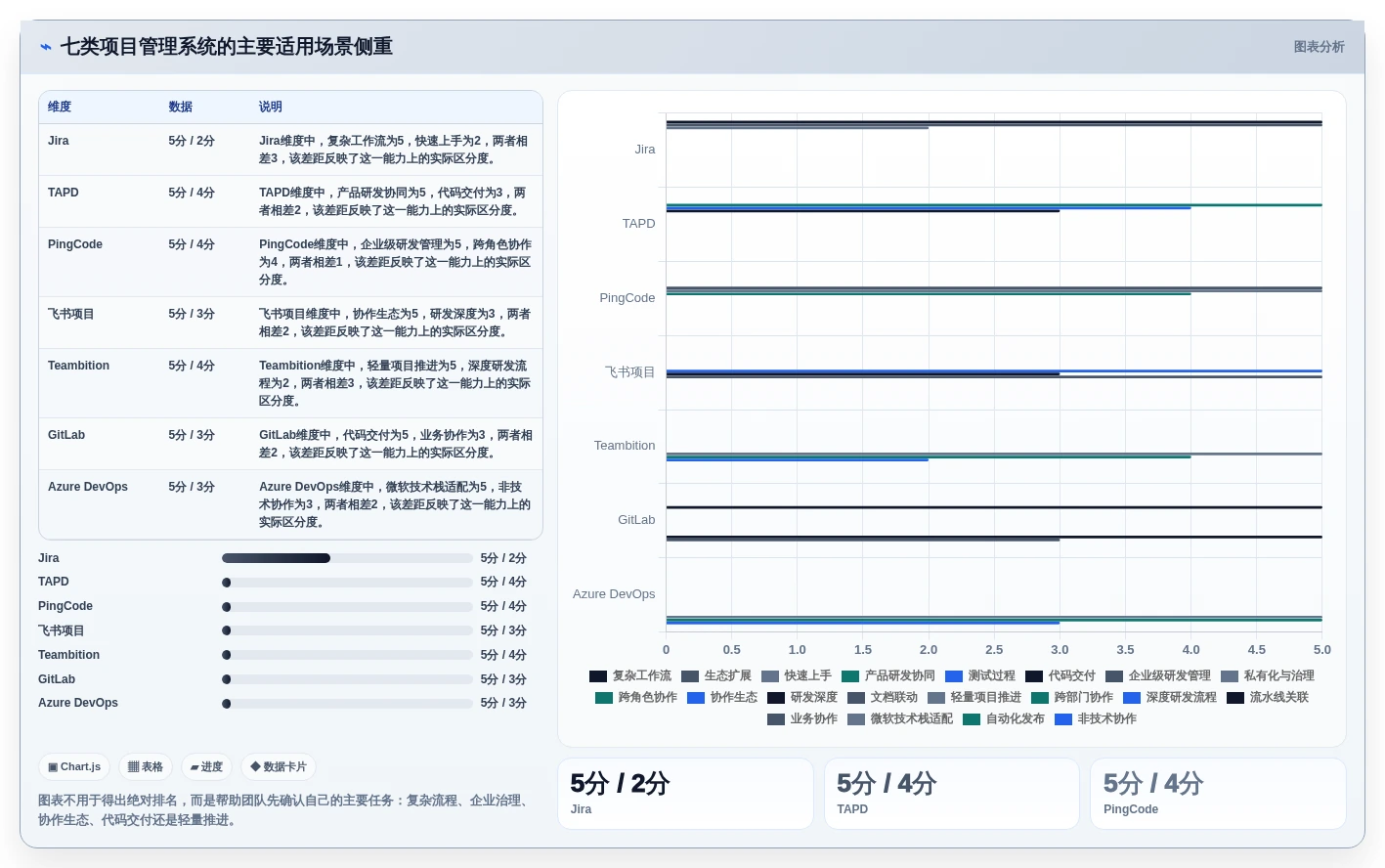
Task: Click the 文档联动 legend color swatch
Action: 856,698
